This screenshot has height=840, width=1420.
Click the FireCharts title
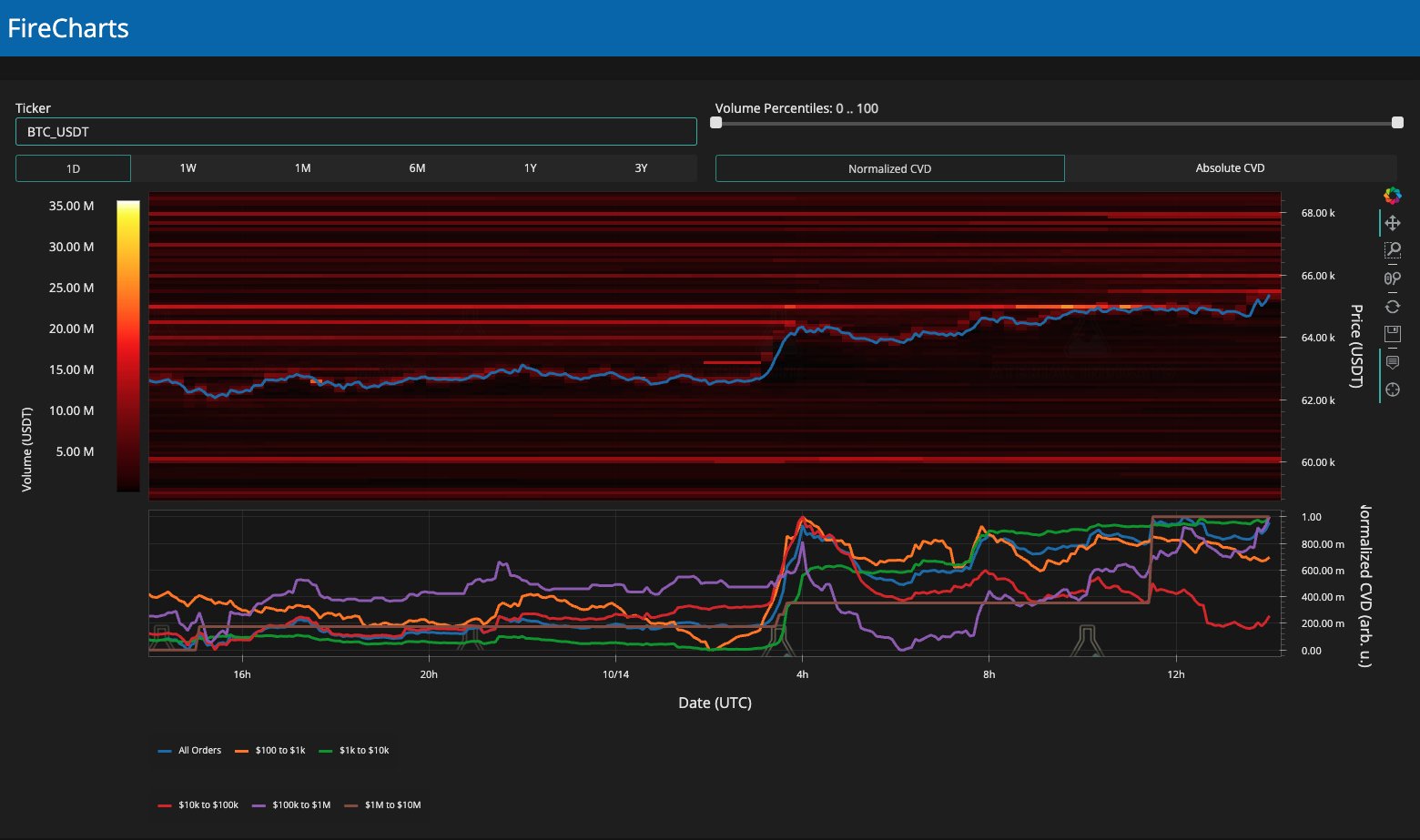(68, 28)
